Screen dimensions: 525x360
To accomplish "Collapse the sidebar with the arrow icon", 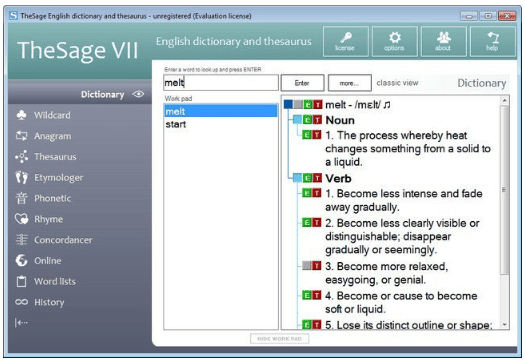I will click(x=21, y=322).
